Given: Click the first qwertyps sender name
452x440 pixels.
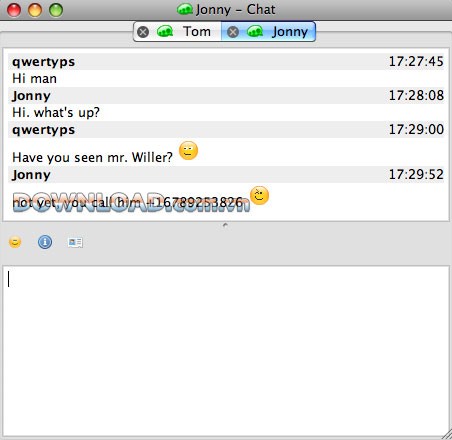Looking at the screenshot, I should pyautogui.click(x=44, y=62).
